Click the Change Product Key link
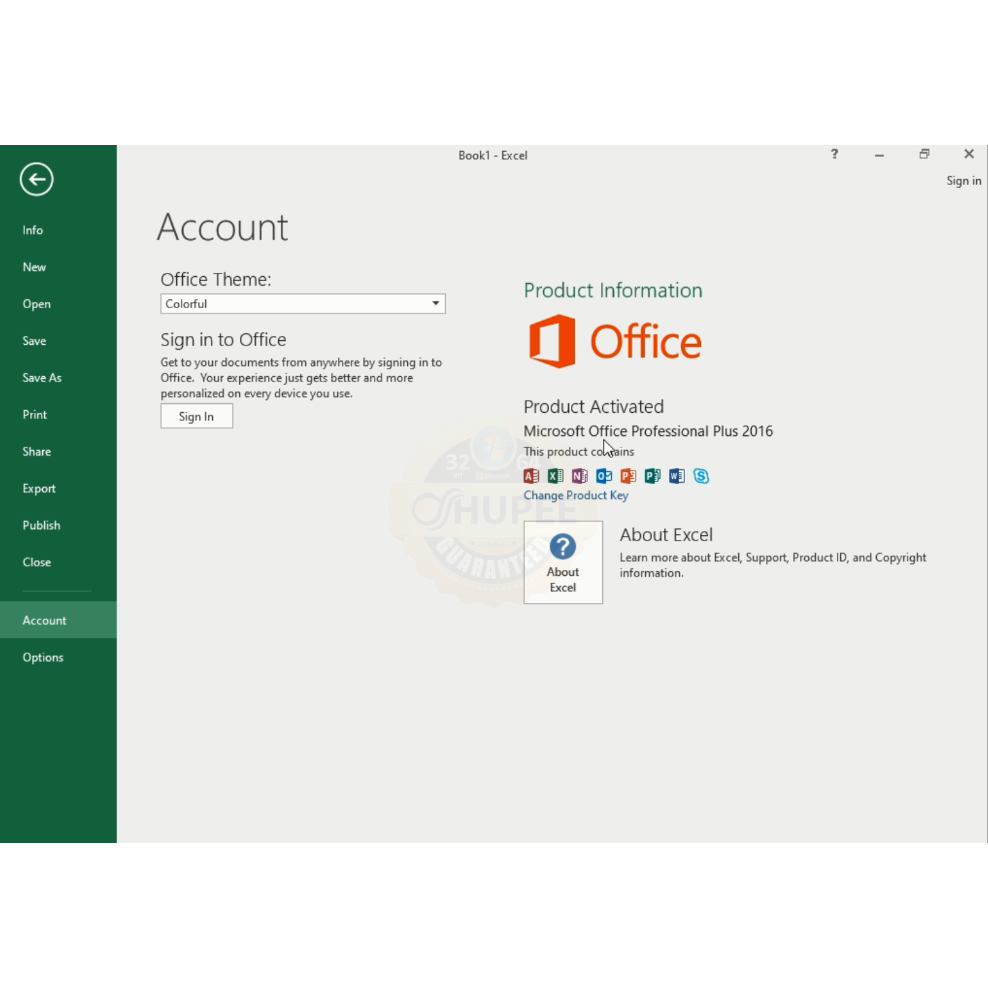This screenshot has width=988, height=988. point(576,495)
